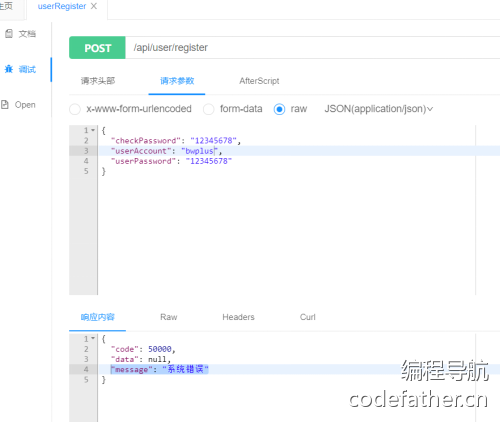500x423 pixels.
Task: Switch to the AfterScript tab
Action: click(x=259, y=81)
